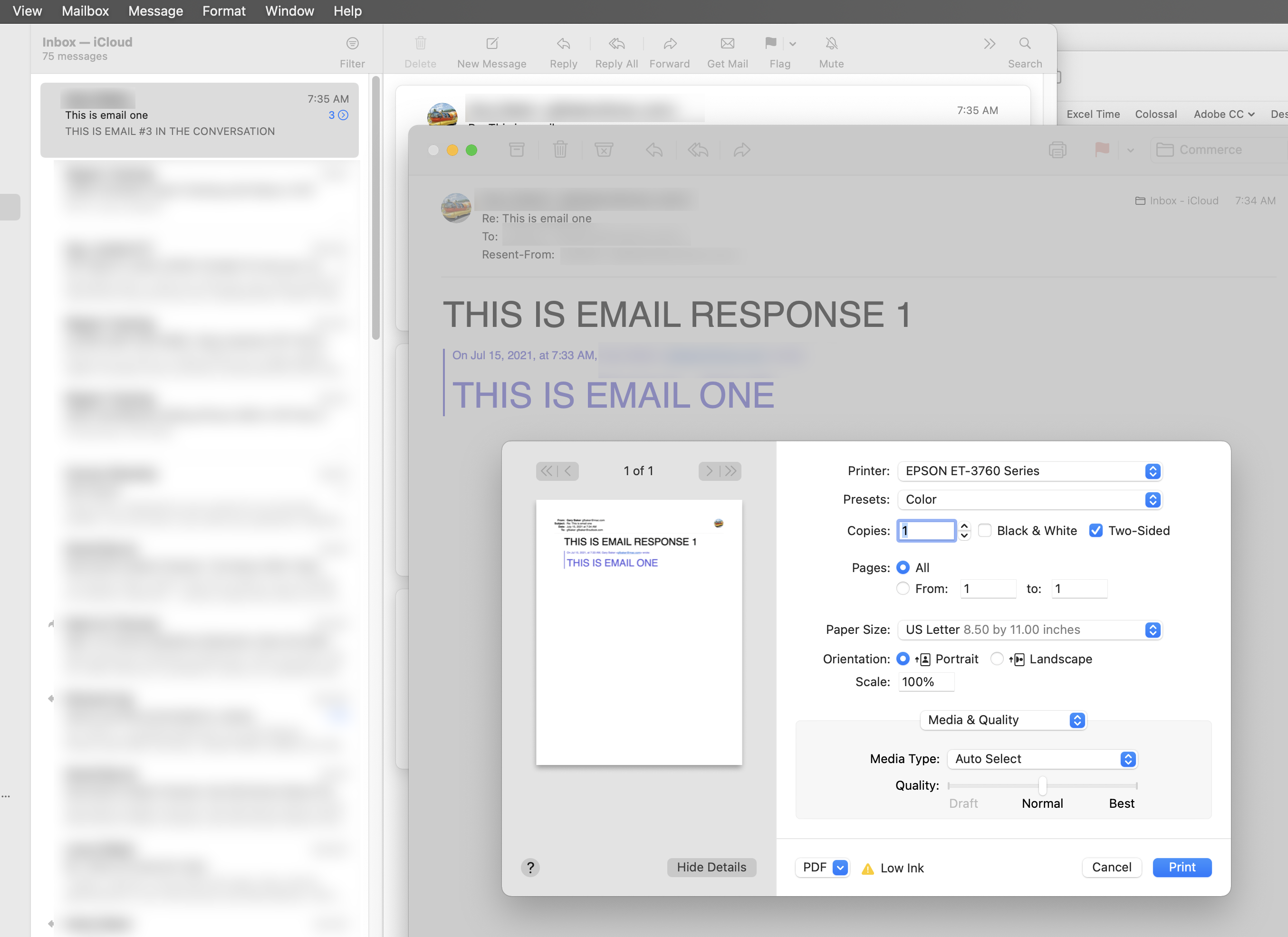Select Landscape orientation radio button
Screen dimensions: 1288x937
pos(997,659)
